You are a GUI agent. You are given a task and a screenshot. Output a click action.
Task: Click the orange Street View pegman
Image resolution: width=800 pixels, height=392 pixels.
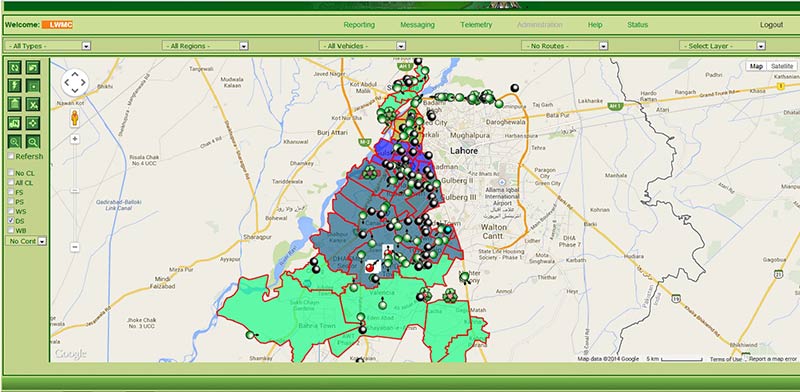click(75, 118)
